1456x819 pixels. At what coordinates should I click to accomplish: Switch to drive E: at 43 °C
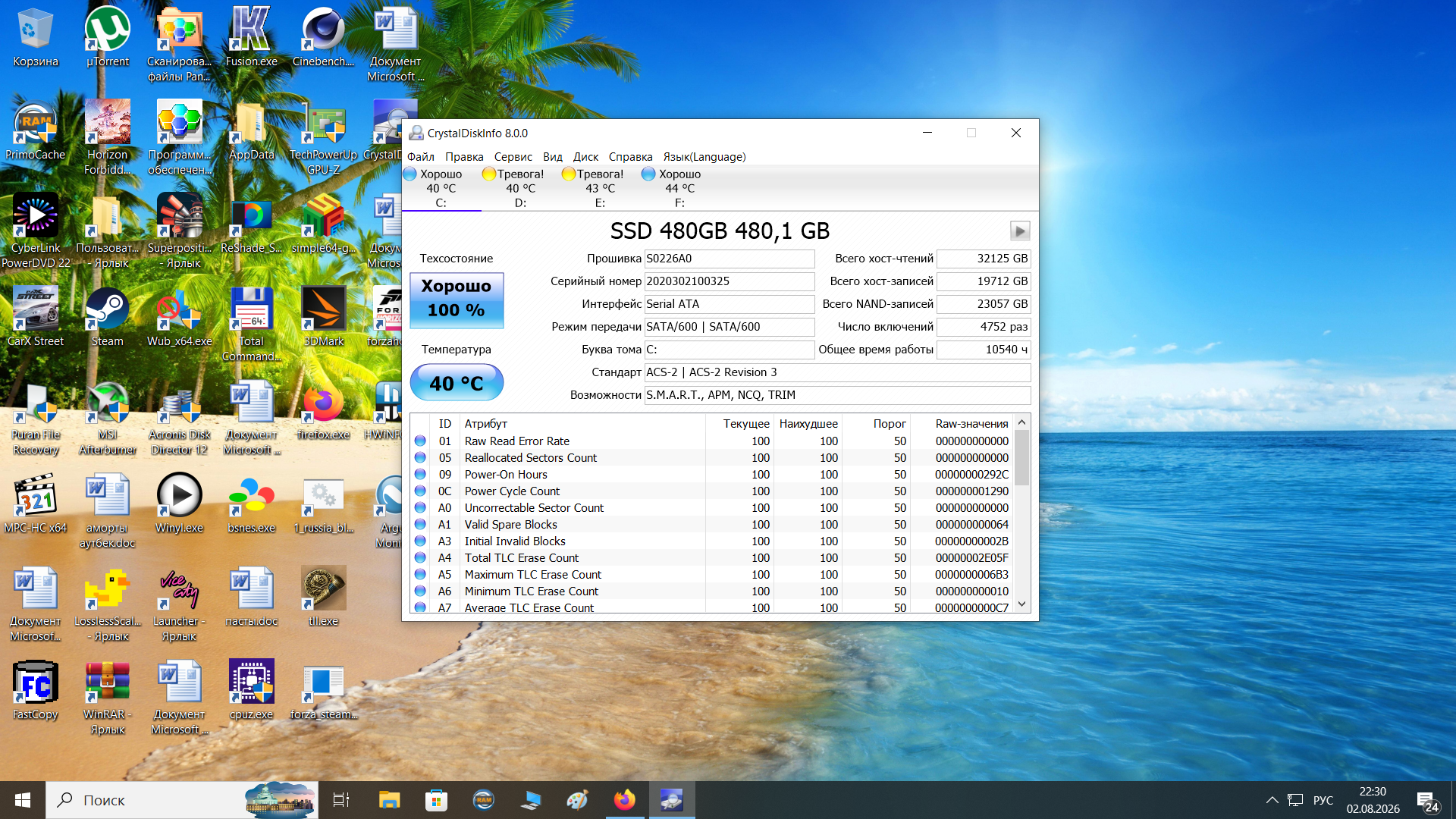[600, 188]
